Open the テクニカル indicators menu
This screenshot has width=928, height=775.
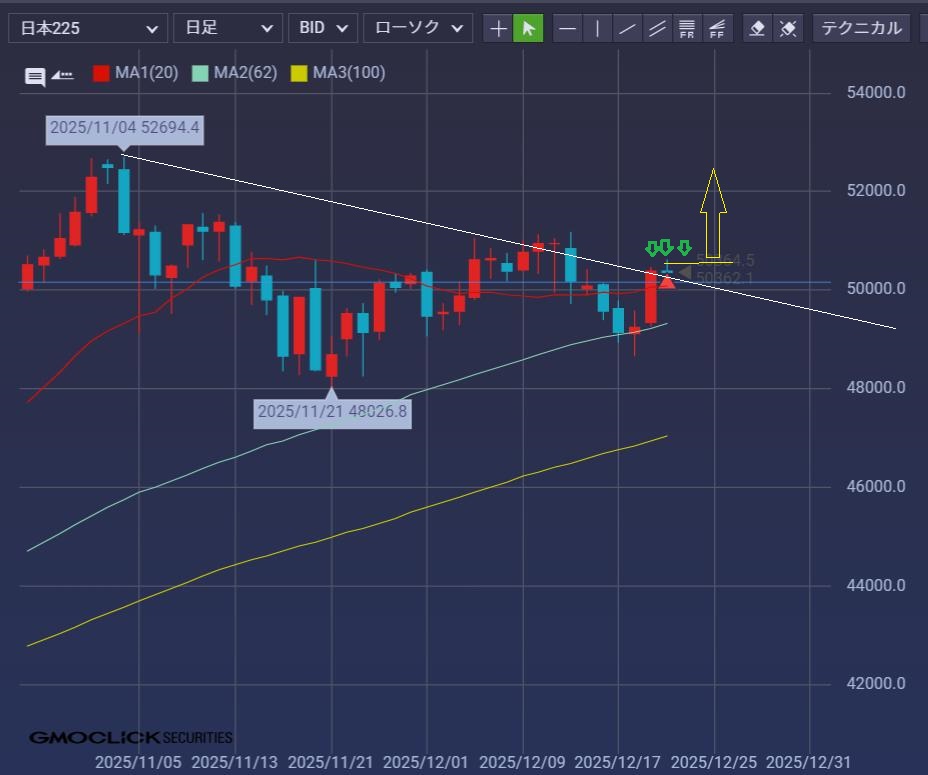[x=861, y=28]
